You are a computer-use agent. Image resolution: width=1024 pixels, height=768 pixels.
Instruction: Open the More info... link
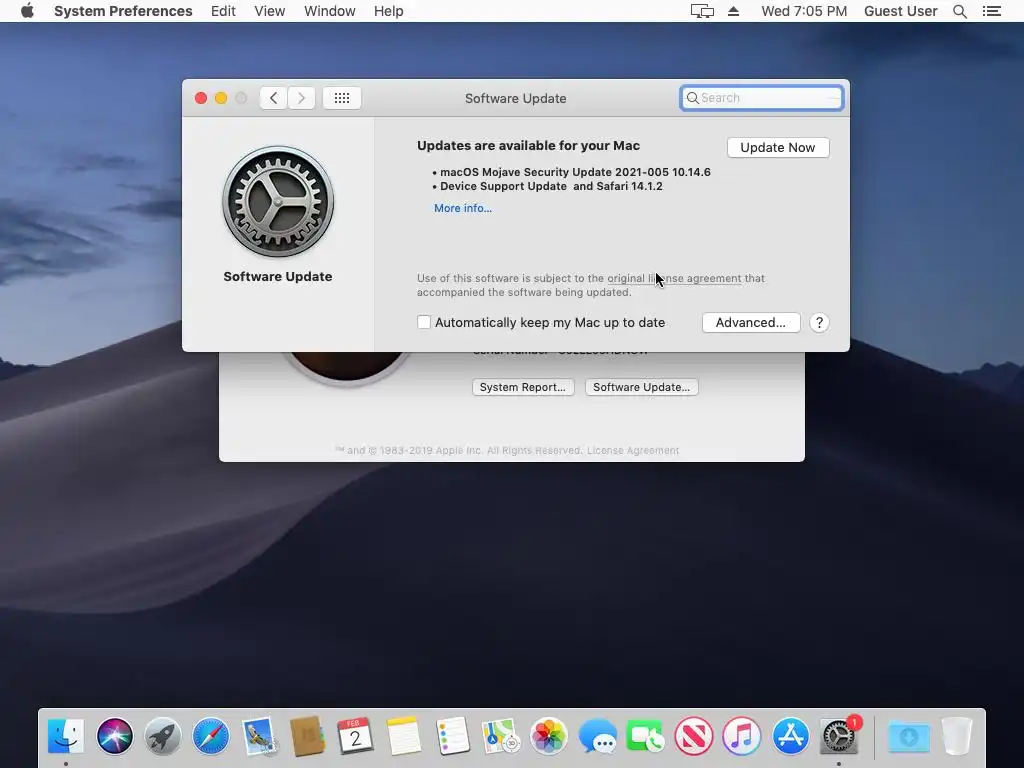pos(463,208)
